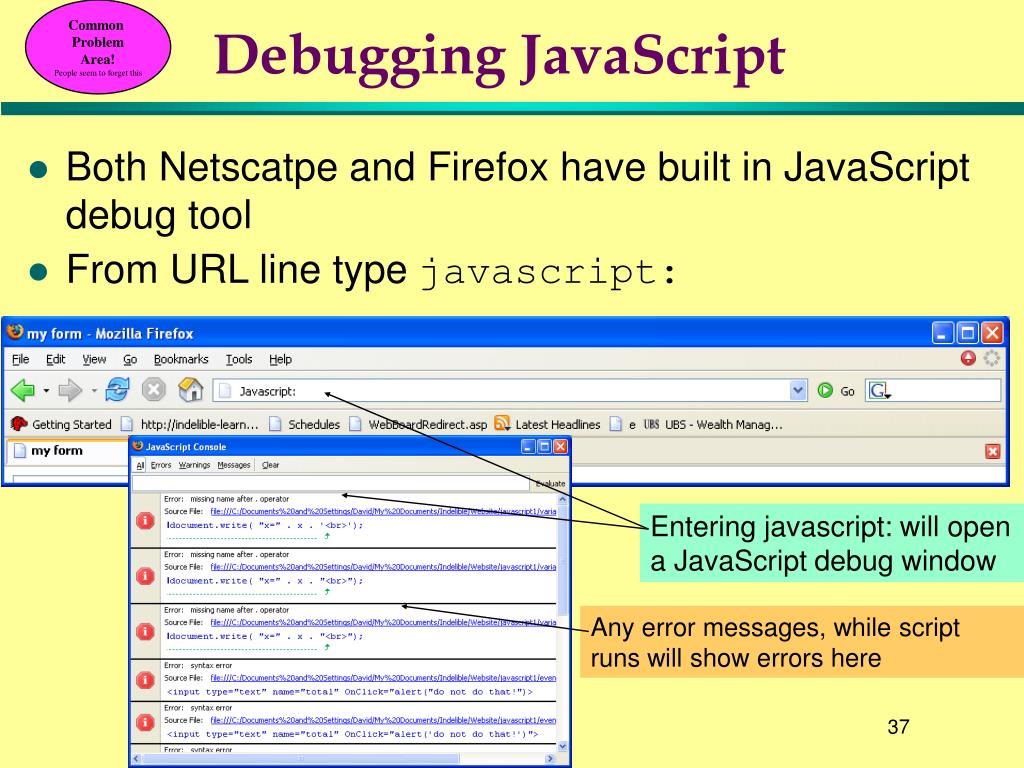This screenshot has width=1024, height=768.
Task: Show All messages in JavaScript Console
Action: point(140,465)
